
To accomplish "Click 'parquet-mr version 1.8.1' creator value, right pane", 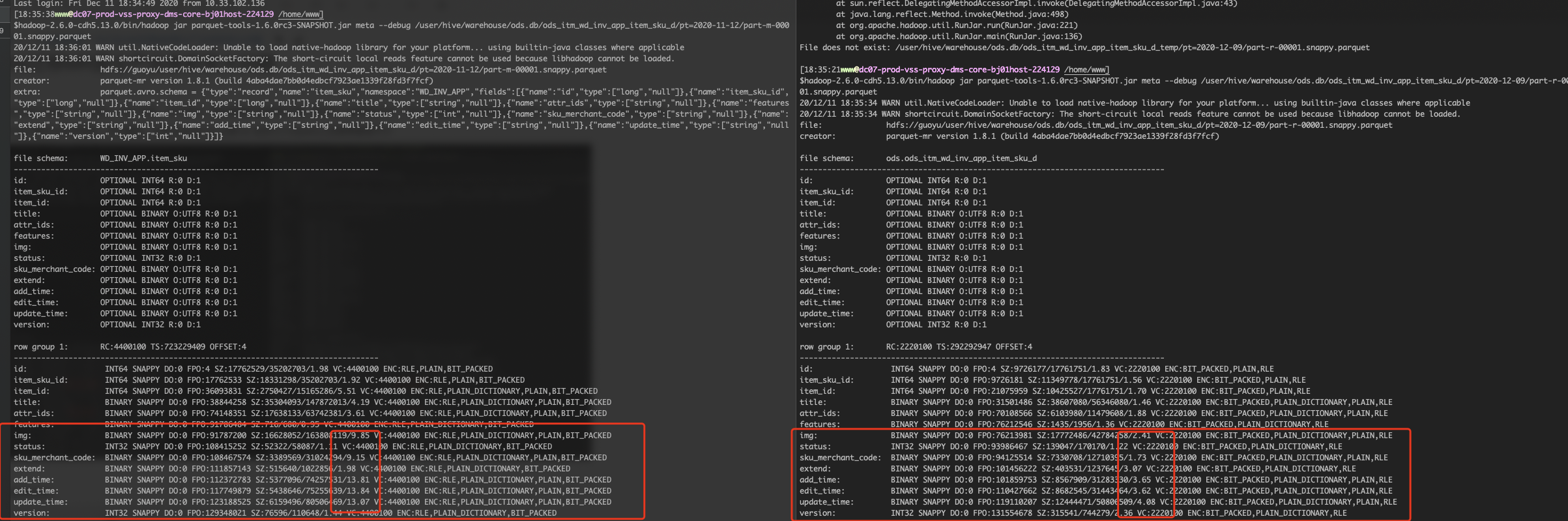I will [1053, 136].
